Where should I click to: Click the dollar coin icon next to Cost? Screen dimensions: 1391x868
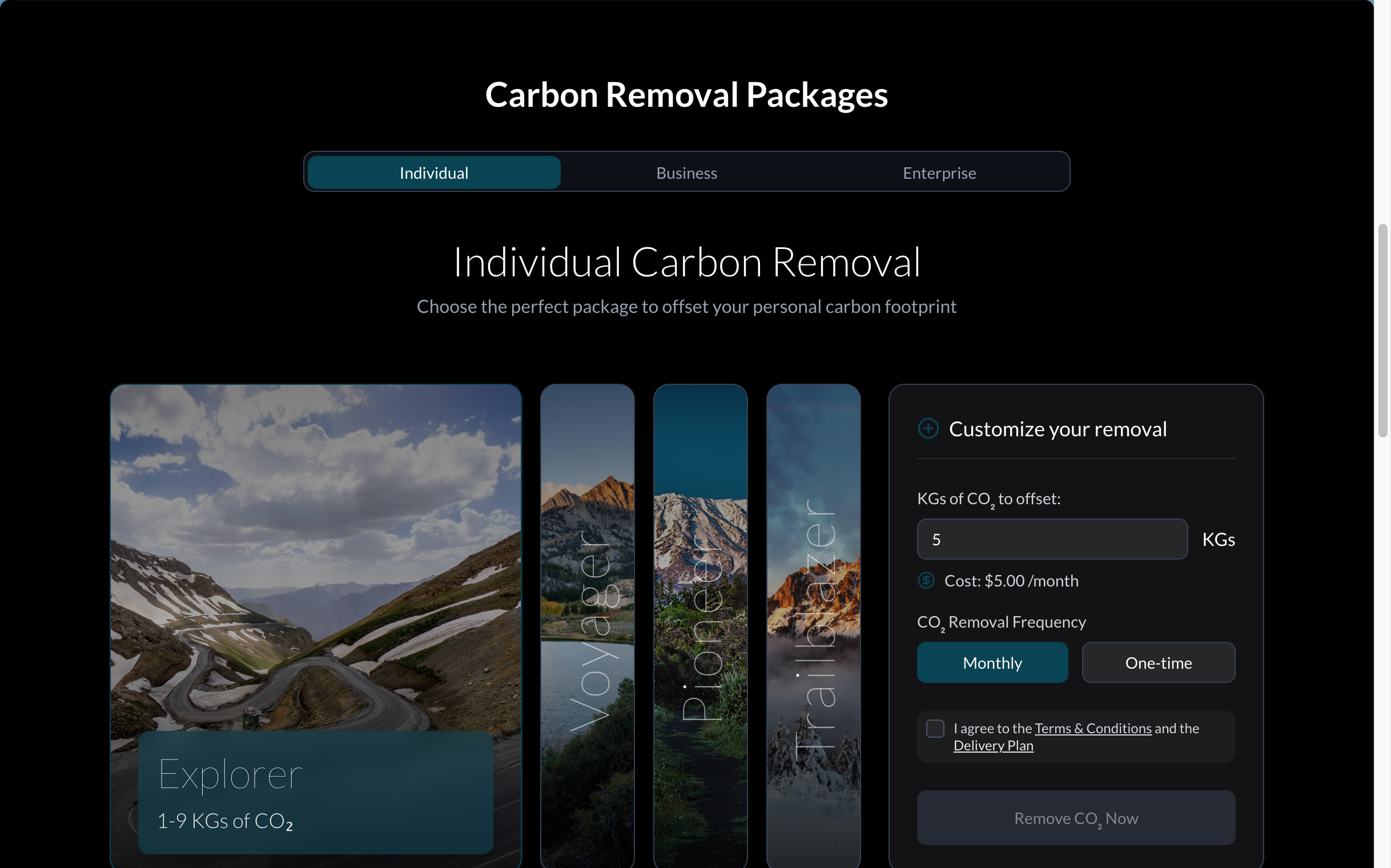(926, 580)
